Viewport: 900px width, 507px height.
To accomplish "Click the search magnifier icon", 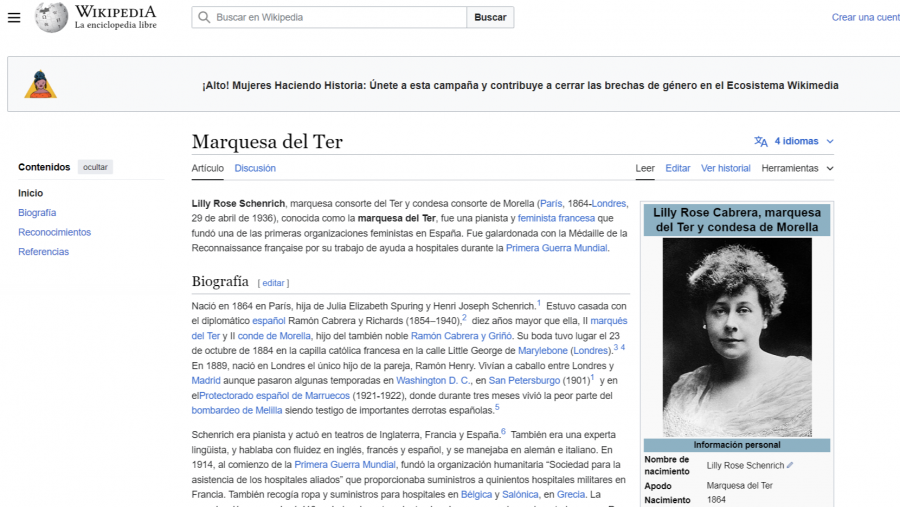I will coord(204,17).
